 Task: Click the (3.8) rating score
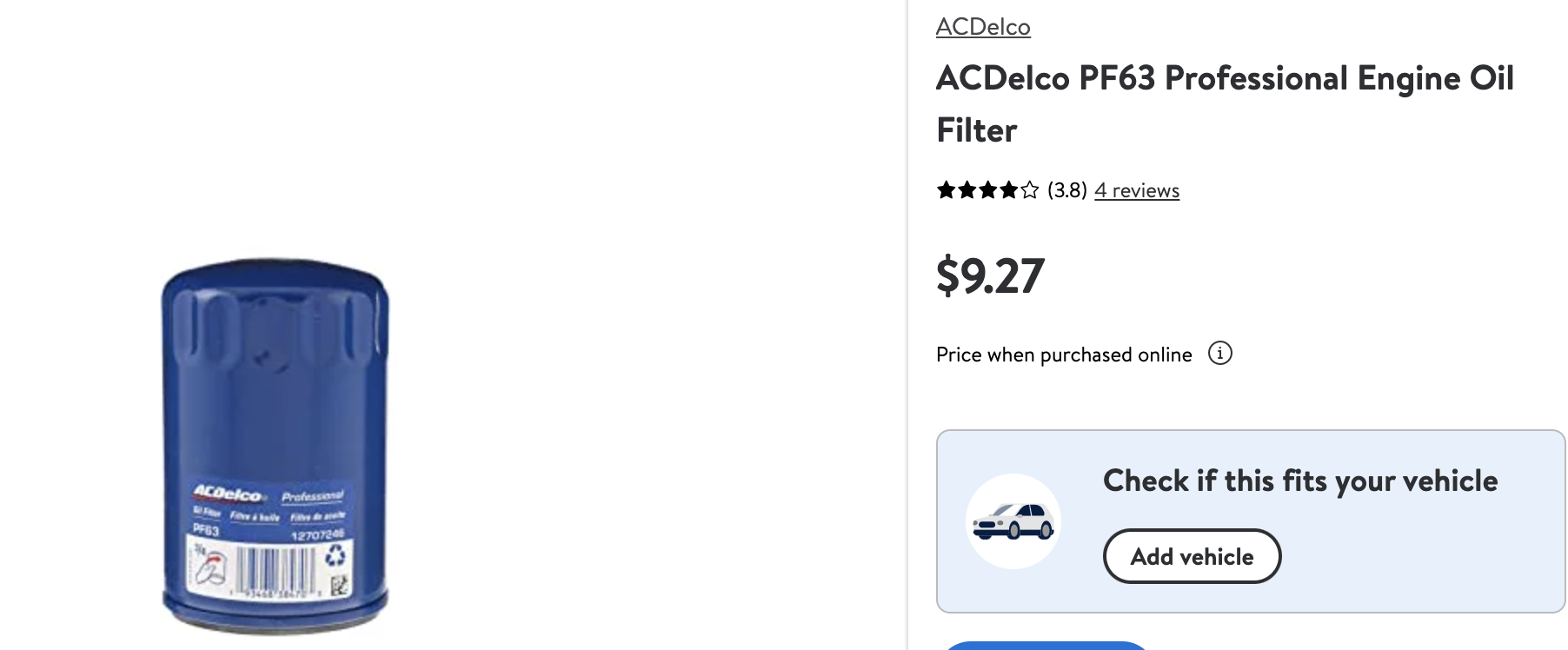tap(1067, 190)
